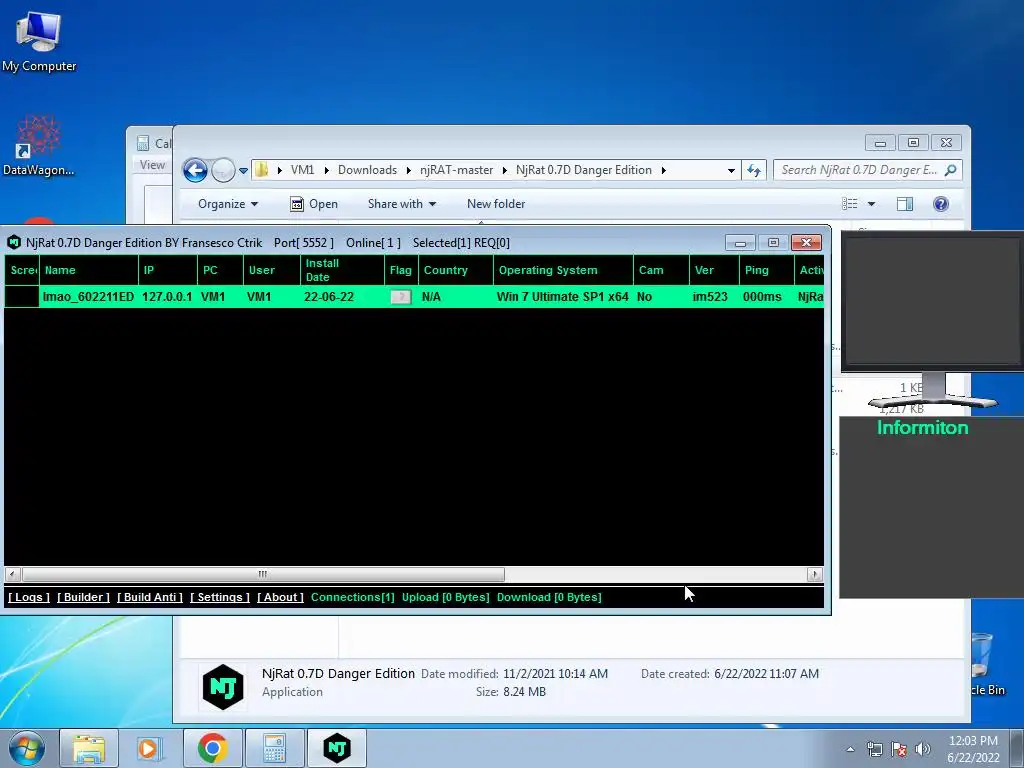Open Explorer help question mark icon
Screen dimensions: 1024x768
click(x=941, y=204)
